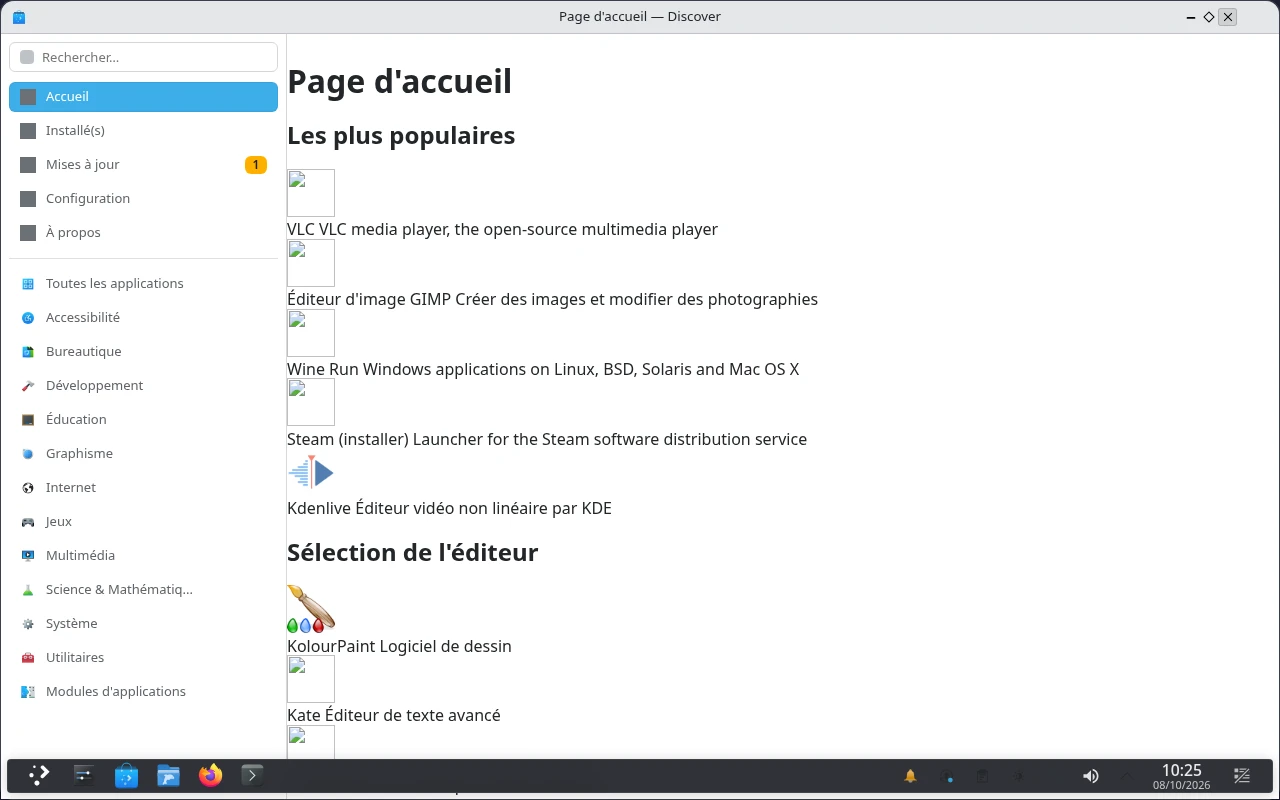Open Kate Éditeur de texte avancé

pos(394,715)
